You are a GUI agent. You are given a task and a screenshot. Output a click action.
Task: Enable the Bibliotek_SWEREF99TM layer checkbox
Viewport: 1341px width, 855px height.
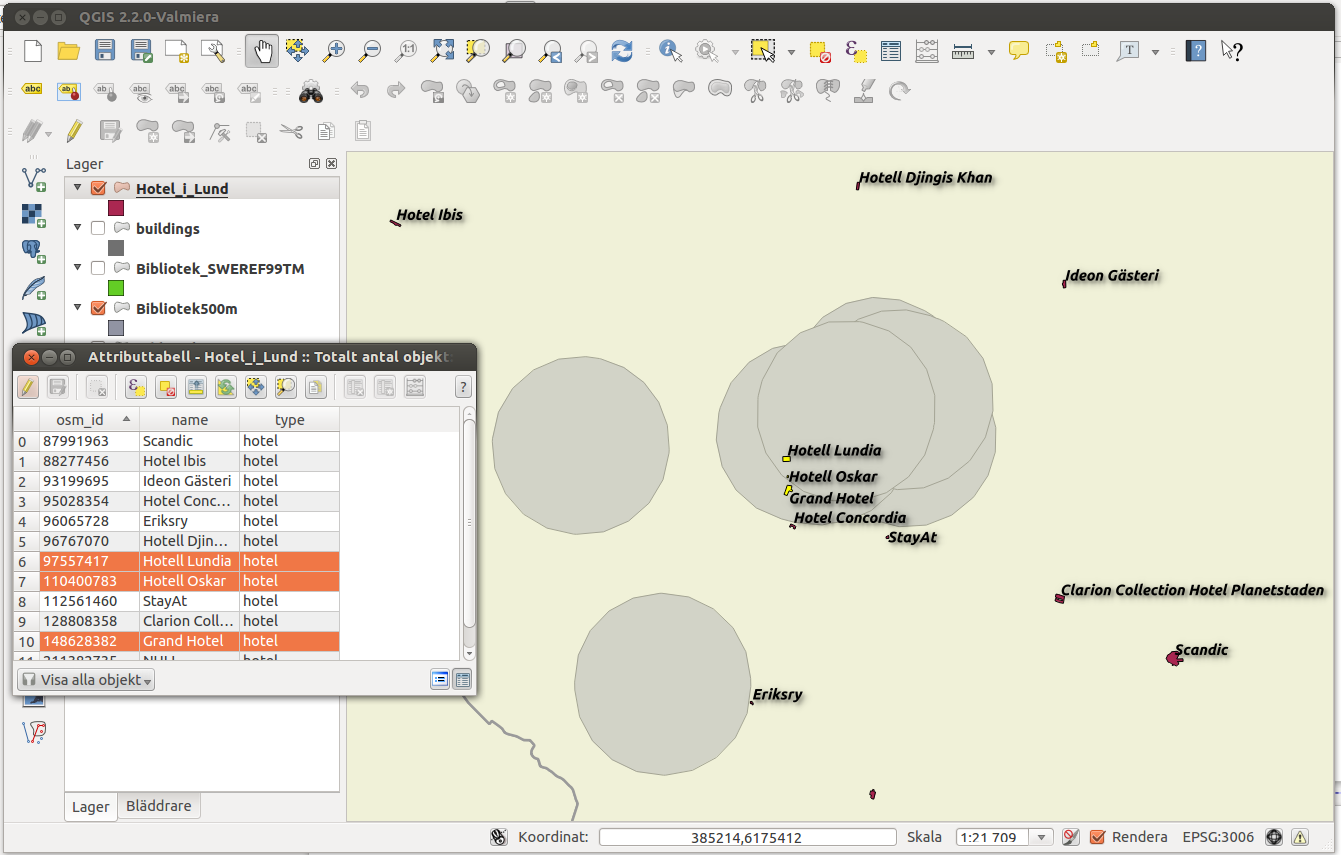coord(98,268)
